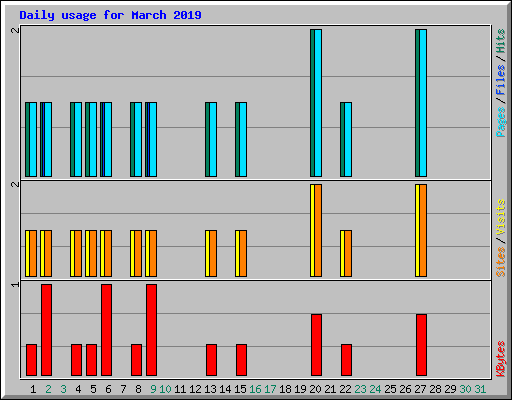
Task: Click the 'Hits' legend label
Action: 501,41
